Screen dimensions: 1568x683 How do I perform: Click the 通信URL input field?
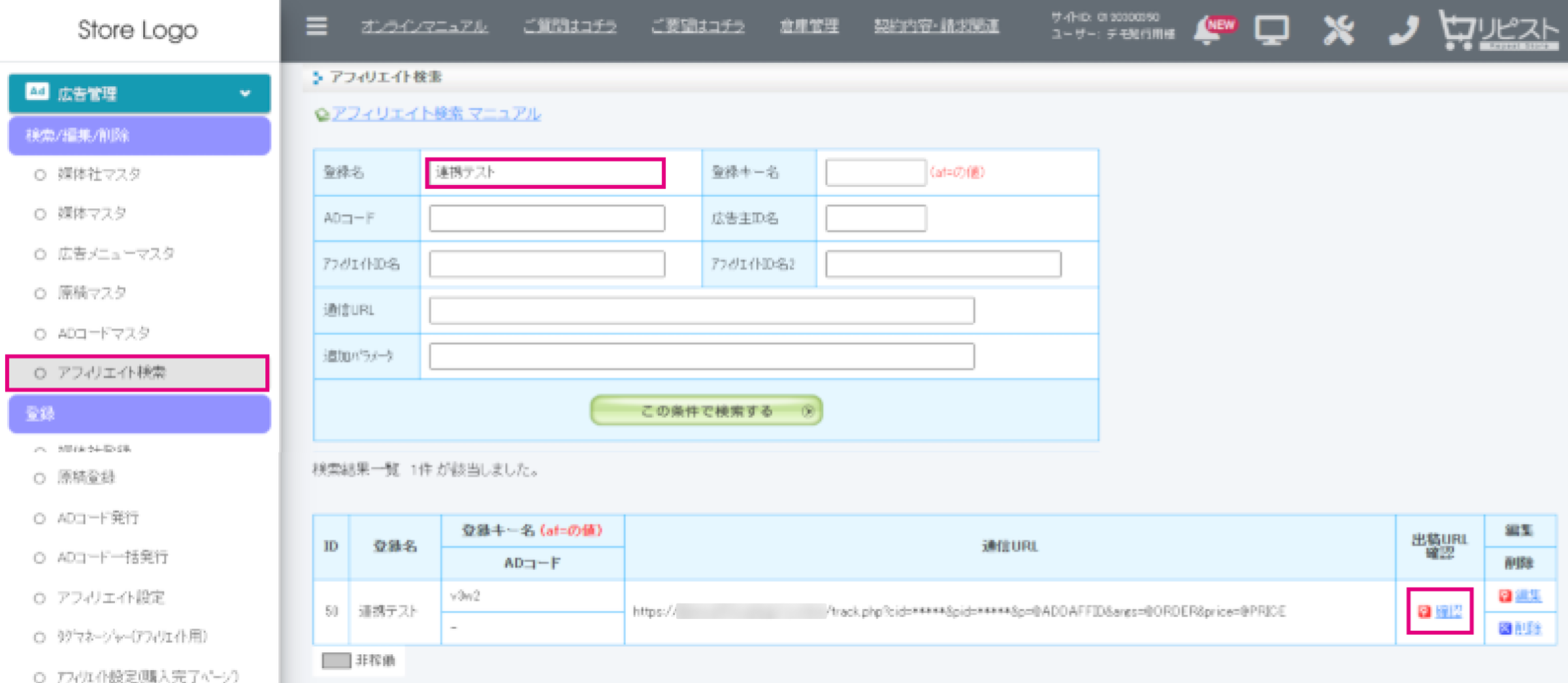tap(702, 310)
